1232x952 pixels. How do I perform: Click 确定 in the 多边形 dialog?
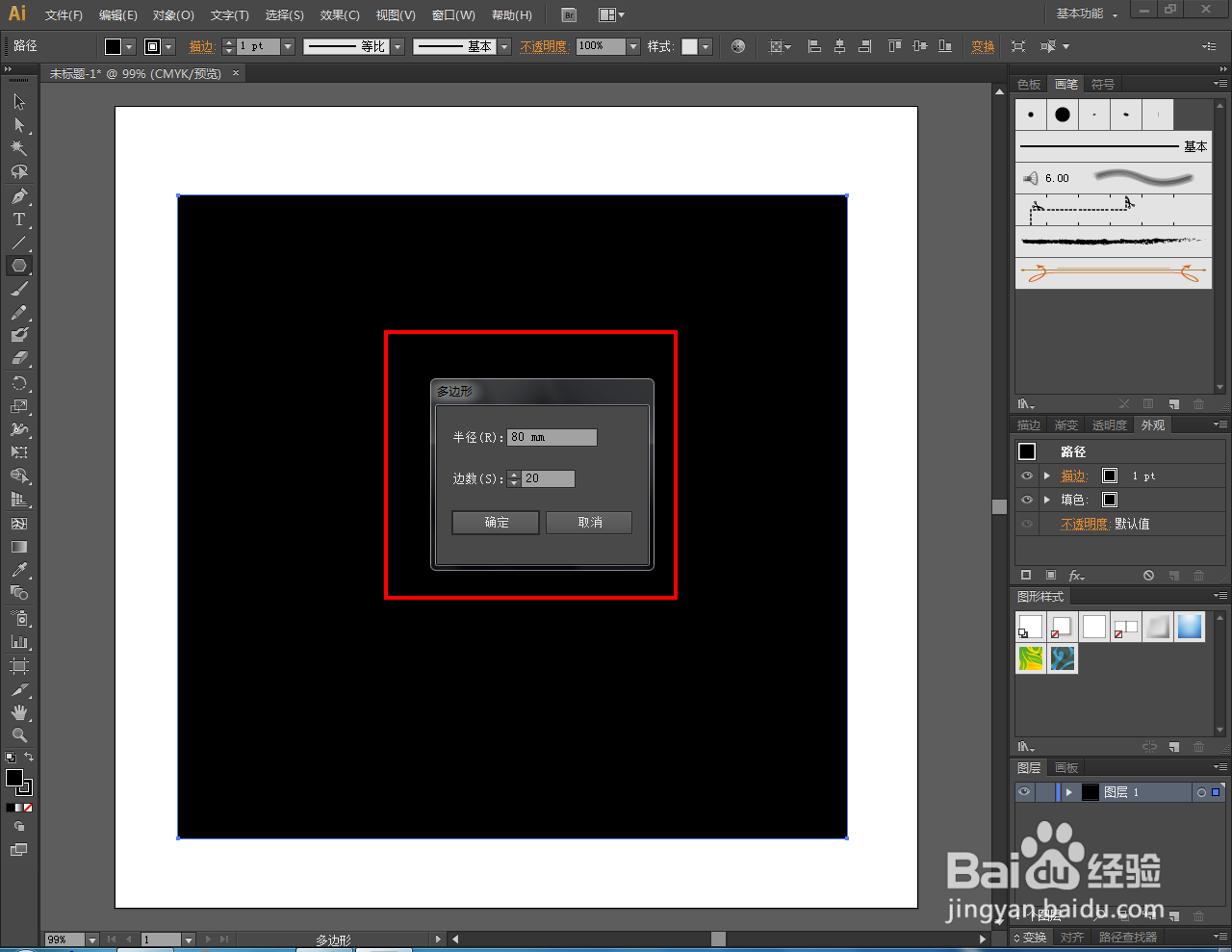[496, 523]
